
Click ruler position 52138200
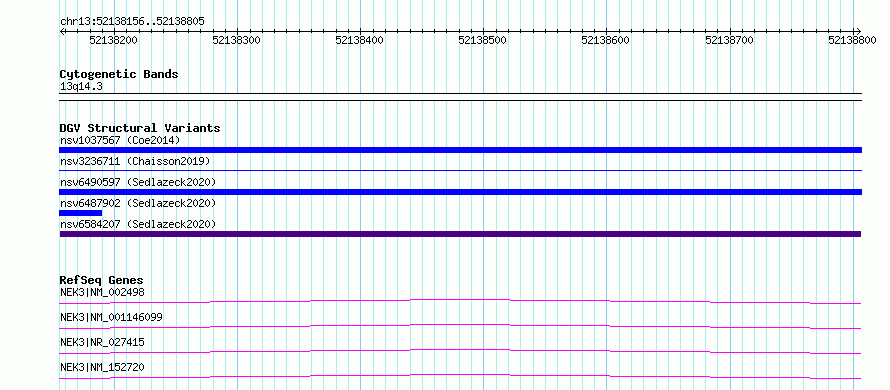coord(114,40)
